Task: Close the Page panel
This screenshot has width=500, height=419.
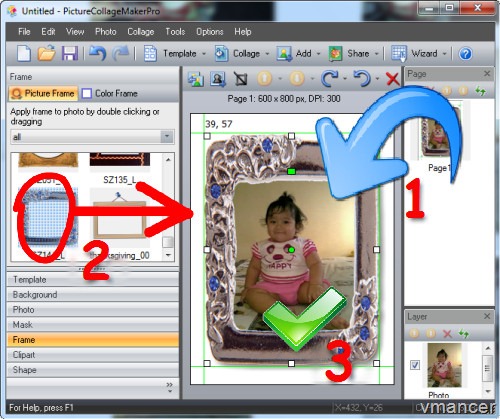Action: [x=487, y=73]
